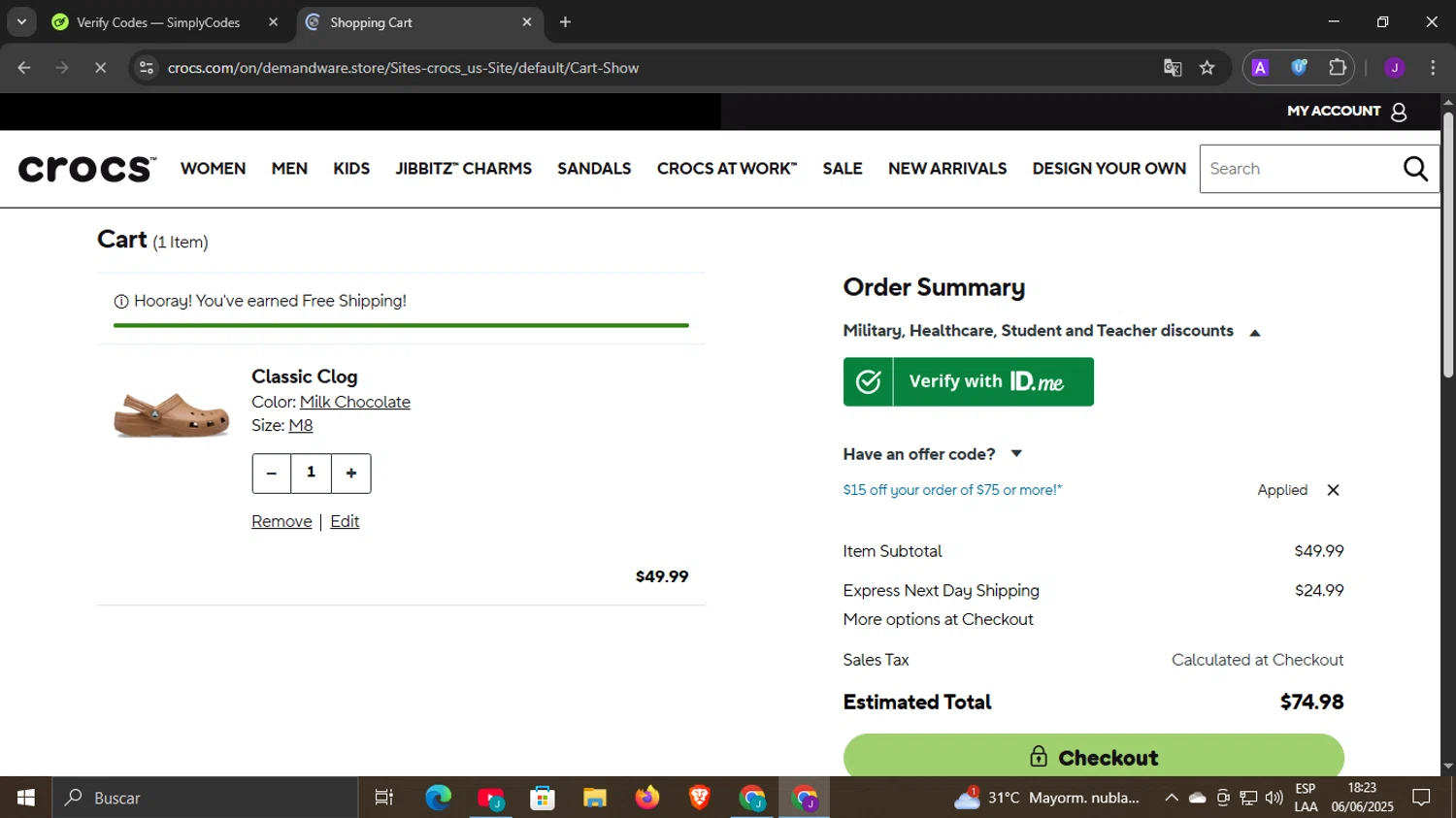1456x818 pixels.
Task: Click the Chrome stop loading icon
Action: [x=100, y=68]
